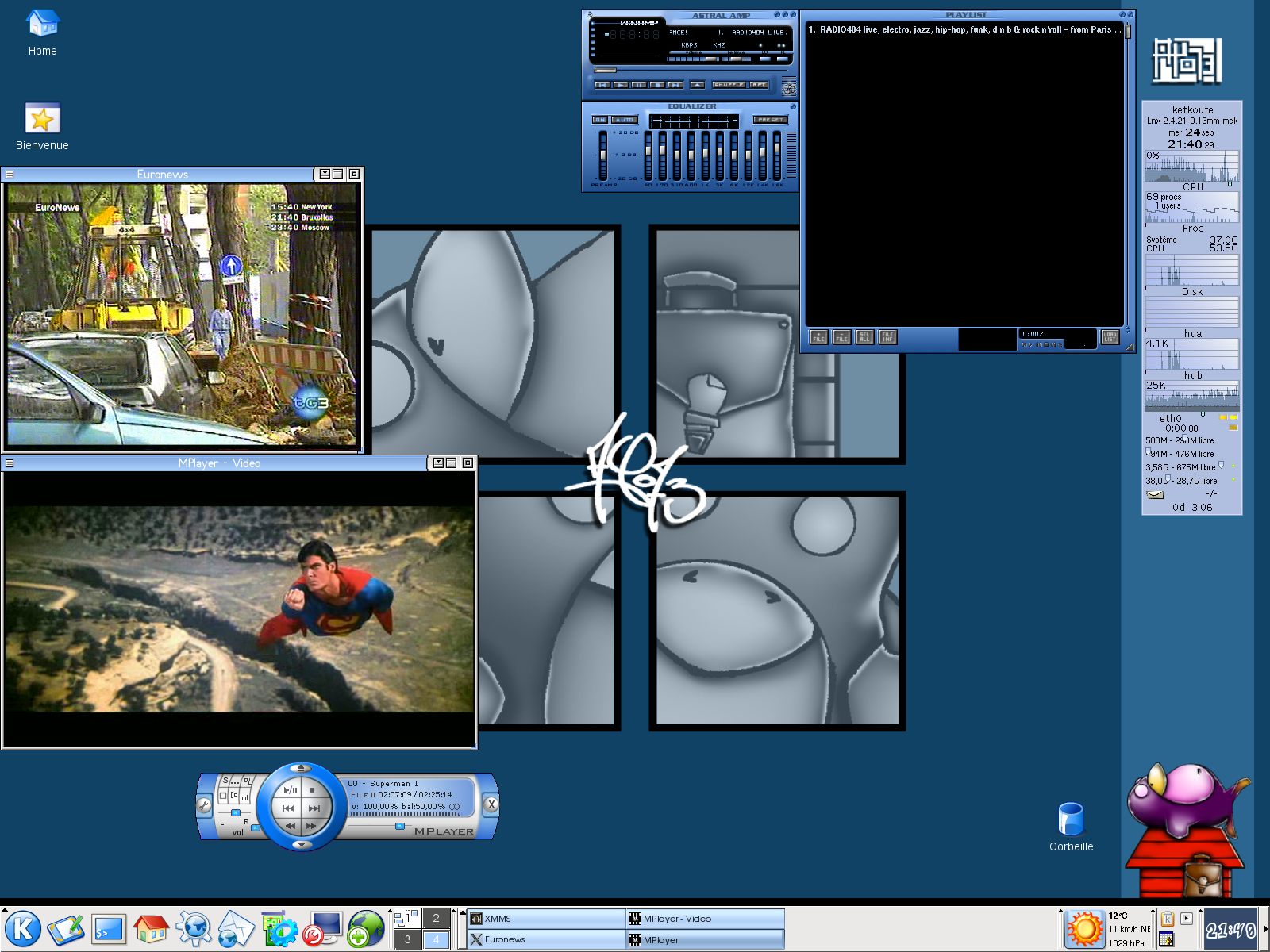This screenshot has width=1270, height=952.
Task: Switch to virtual desktop 3
Action: tap(407, 939)
